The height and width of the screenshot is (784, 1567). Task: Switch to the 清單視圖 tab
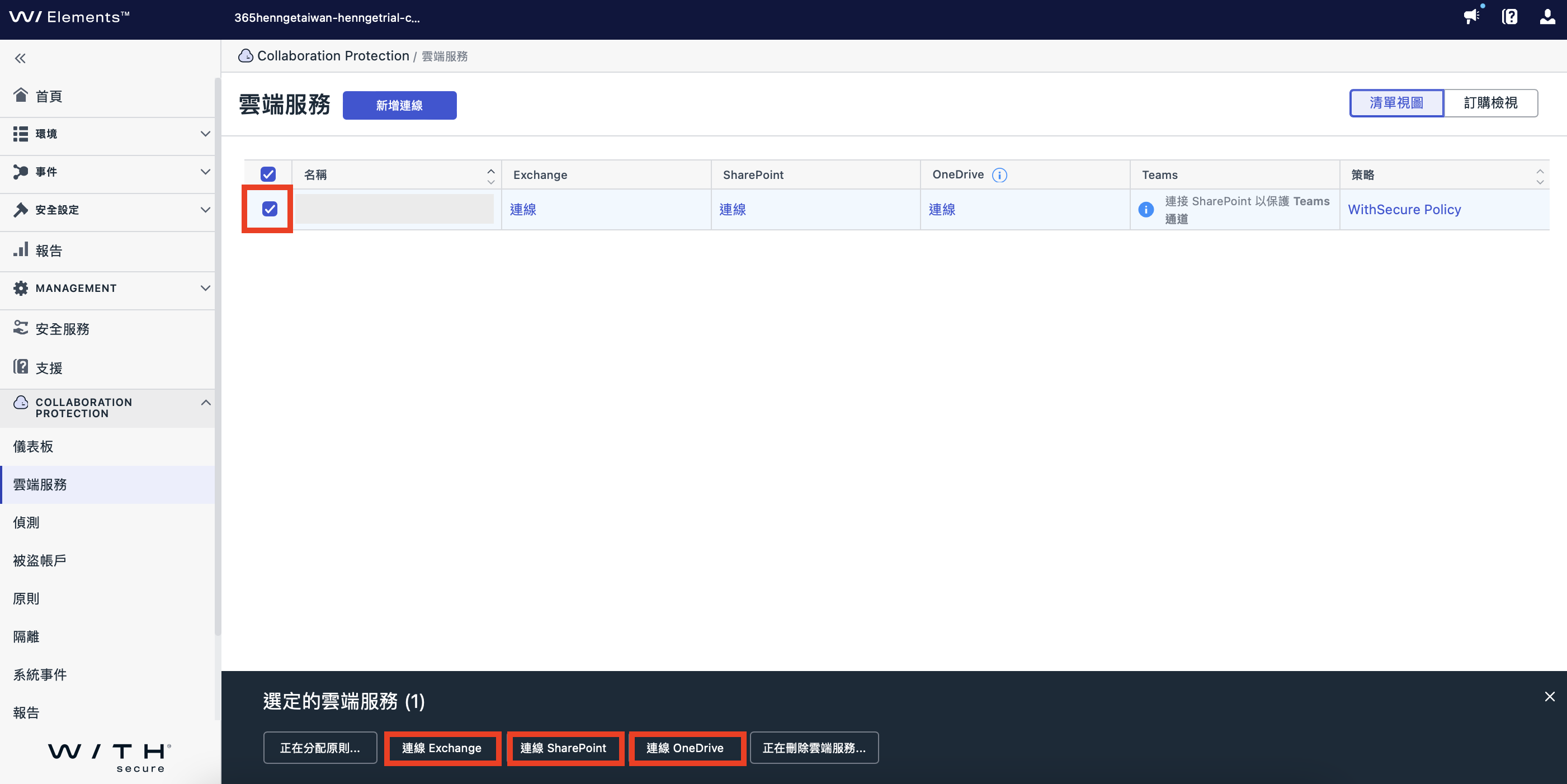pyautogui.click(x=1396, y=103)
